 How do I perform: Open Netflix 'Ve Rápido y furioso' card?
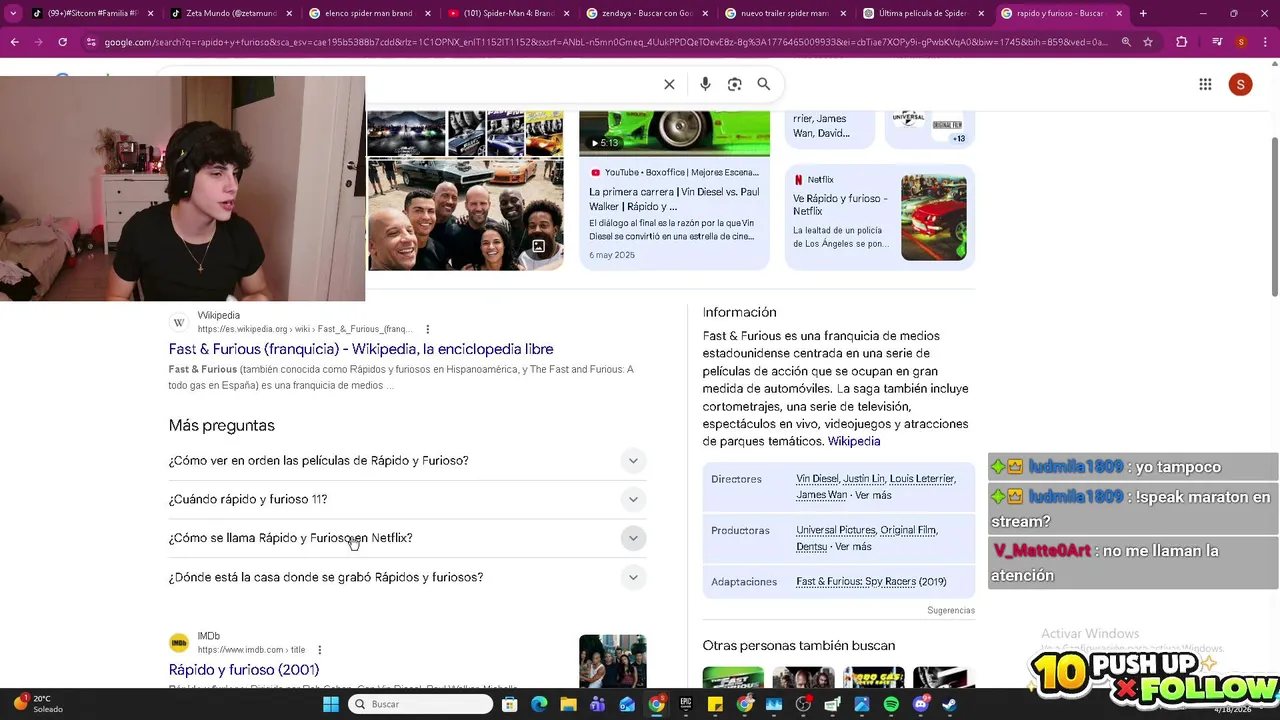coord(879,217)
